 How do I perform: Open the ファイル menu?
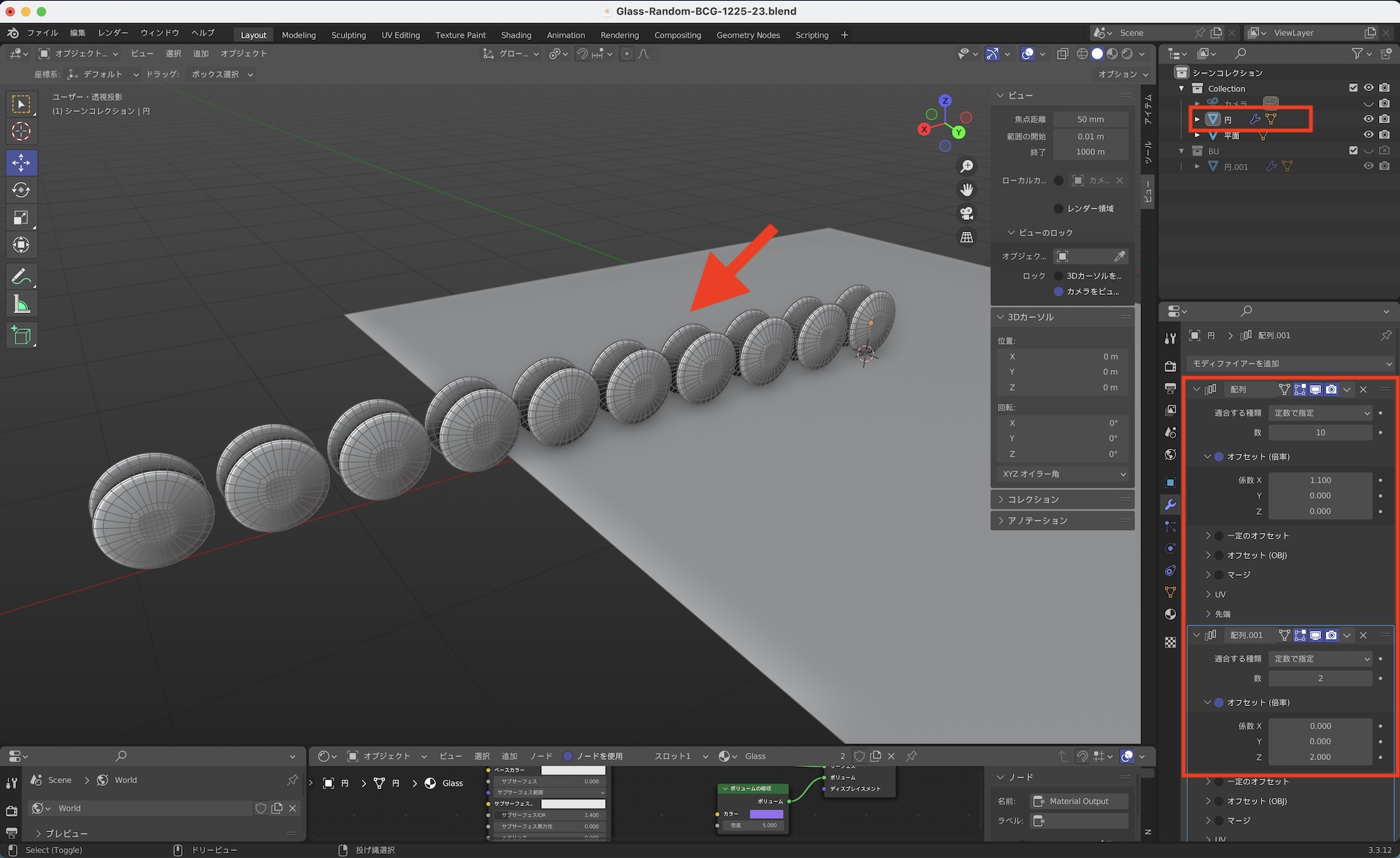pos(42,33)
